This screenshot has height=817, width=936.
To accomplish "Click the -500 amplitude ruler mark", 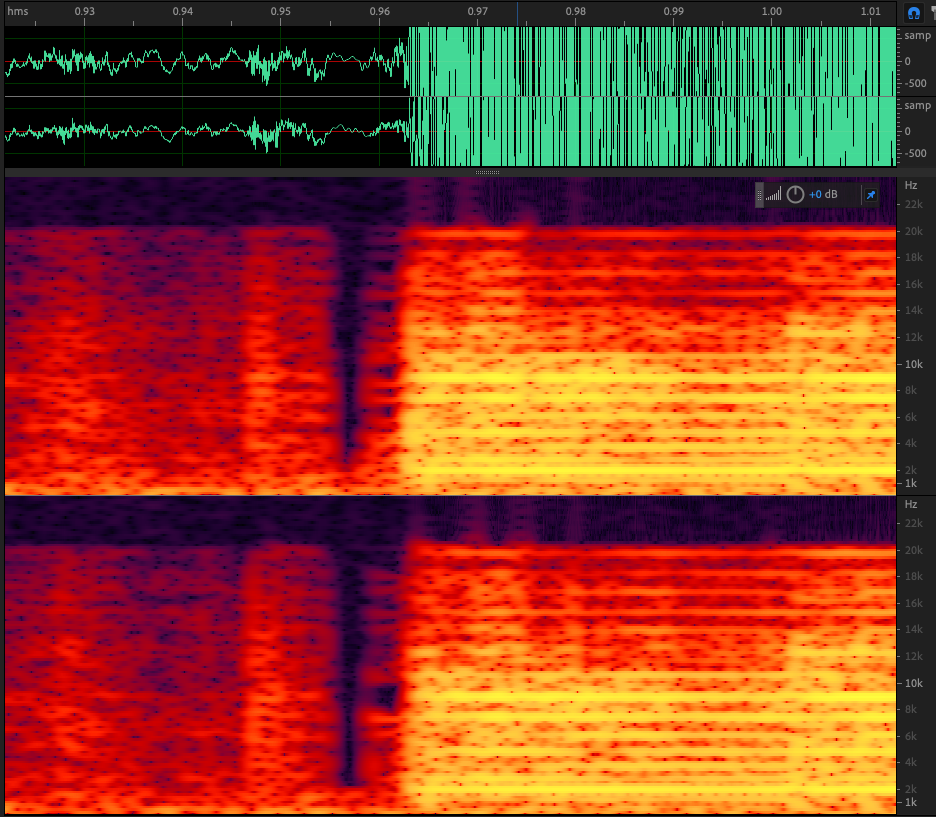I will point(915,83).
